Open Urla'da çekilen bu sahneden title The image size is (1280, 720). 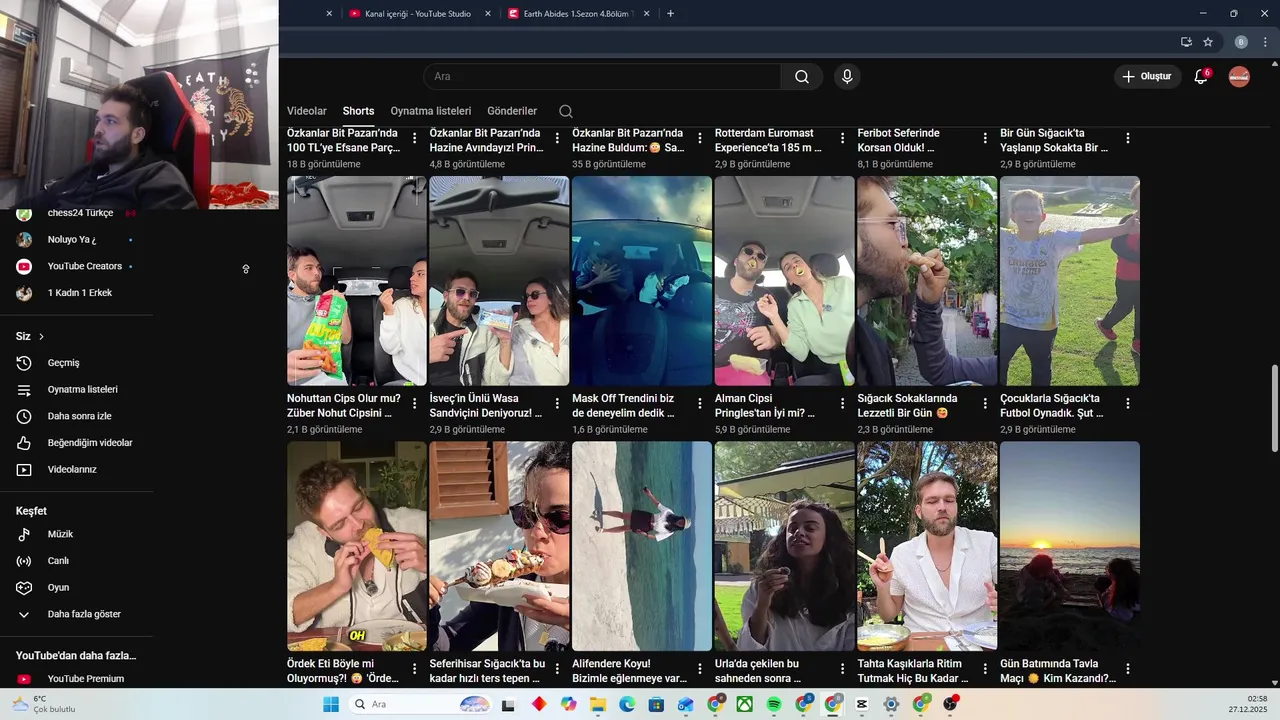757,671
